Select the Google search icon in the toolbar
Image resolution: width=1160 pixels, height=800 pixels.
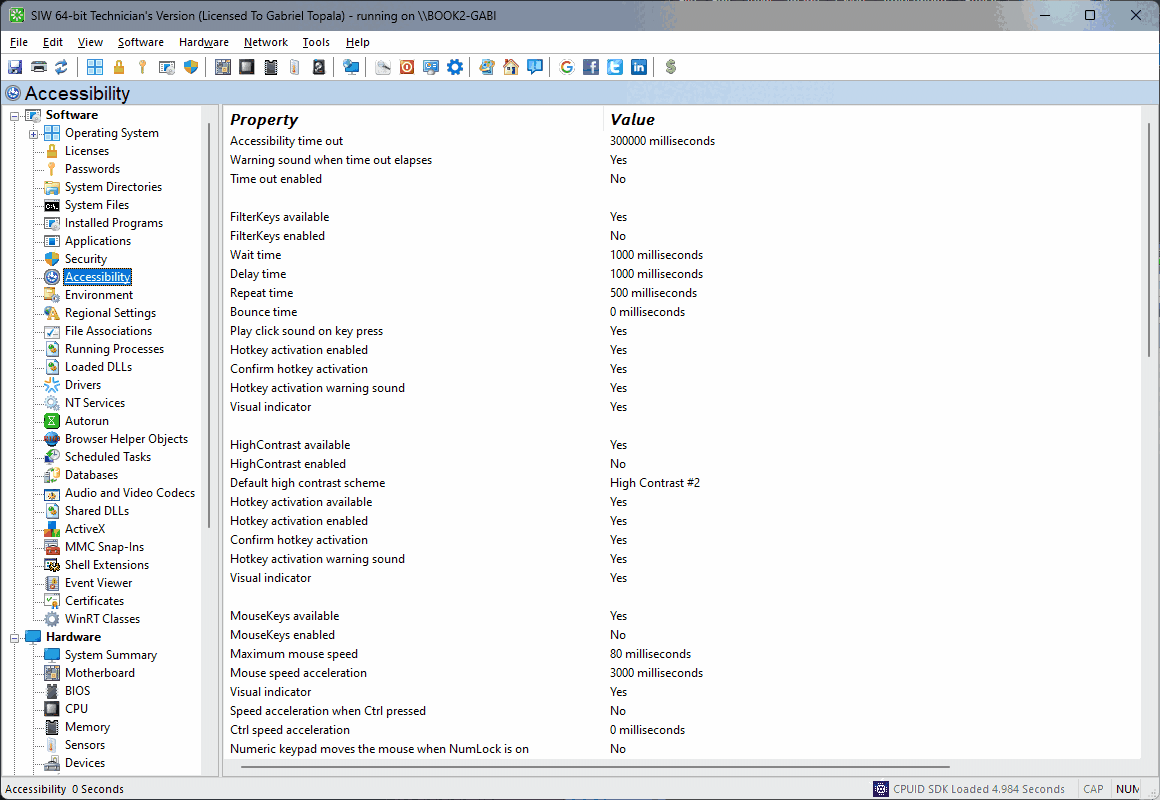(566, 66)
